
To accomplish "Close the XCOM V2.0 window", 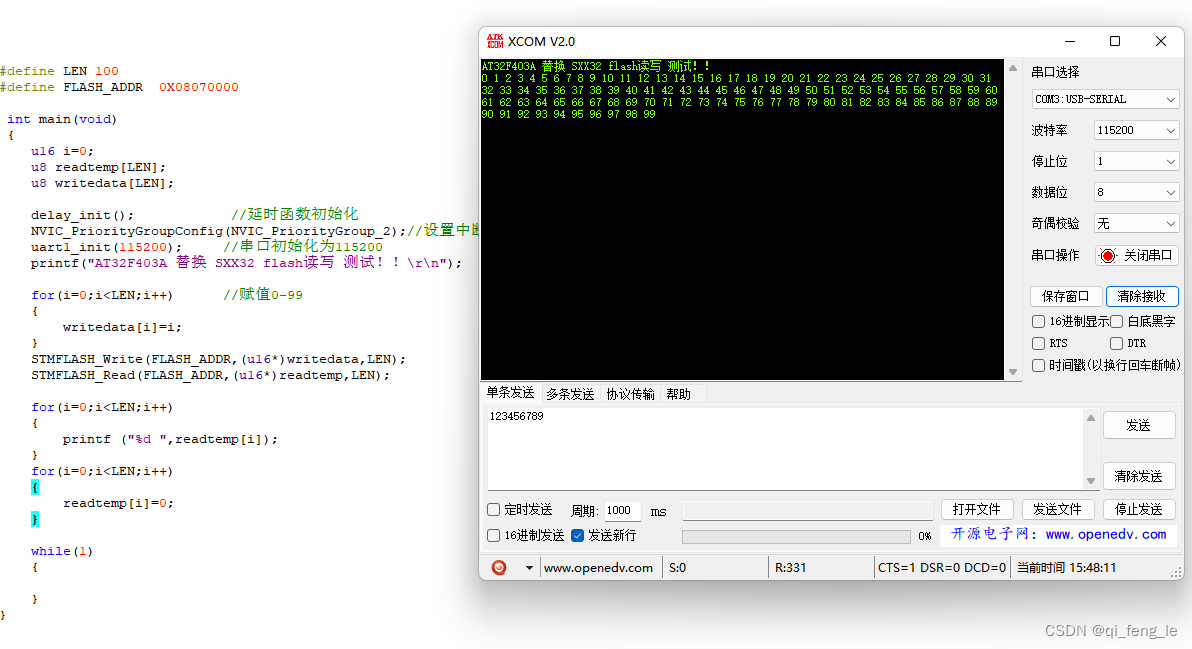I will [x=1161, y=41].
